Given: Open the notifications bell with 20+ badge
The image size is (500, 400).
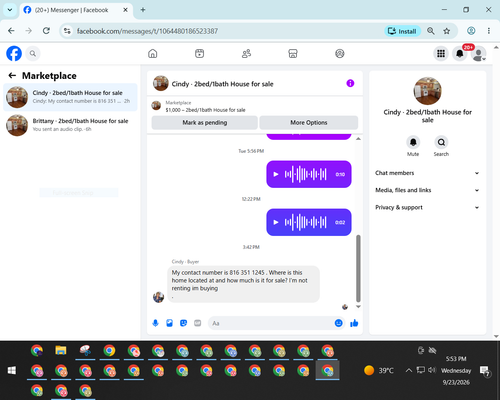Looking at the screenshot, I should [460, 53].
